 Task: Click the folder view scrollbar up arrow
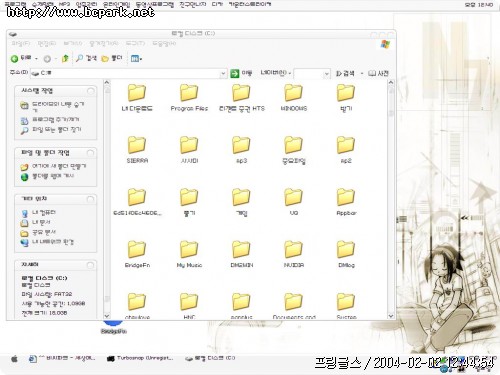[391, 82]
